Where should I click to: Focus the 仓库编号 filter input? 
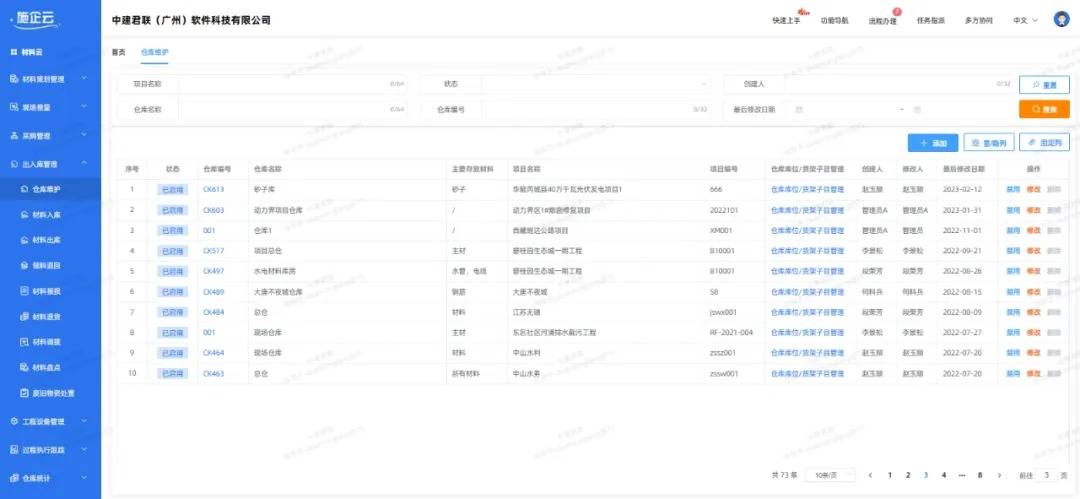pos(596,109)
